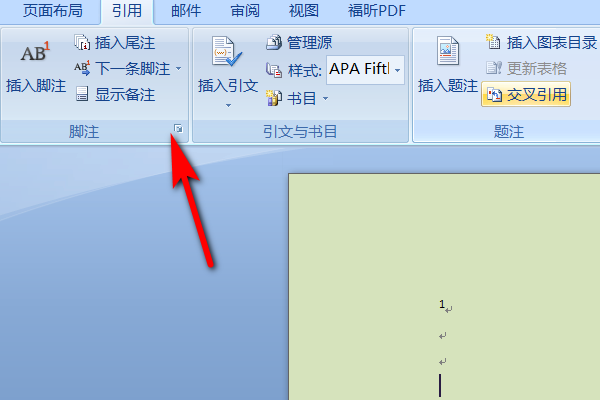The image size is (600, 400).
Task: Open the 脚注 footnote dialog launcher
Action: tap(178, 129)
